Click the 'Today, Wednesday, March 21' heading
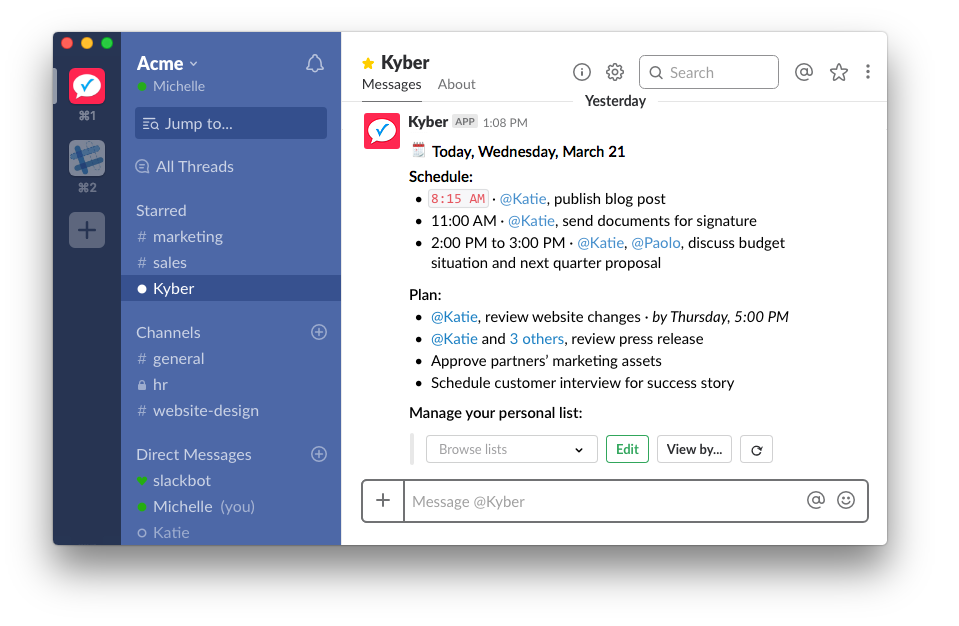Viewport: 959px width, 626px height. 528,152
